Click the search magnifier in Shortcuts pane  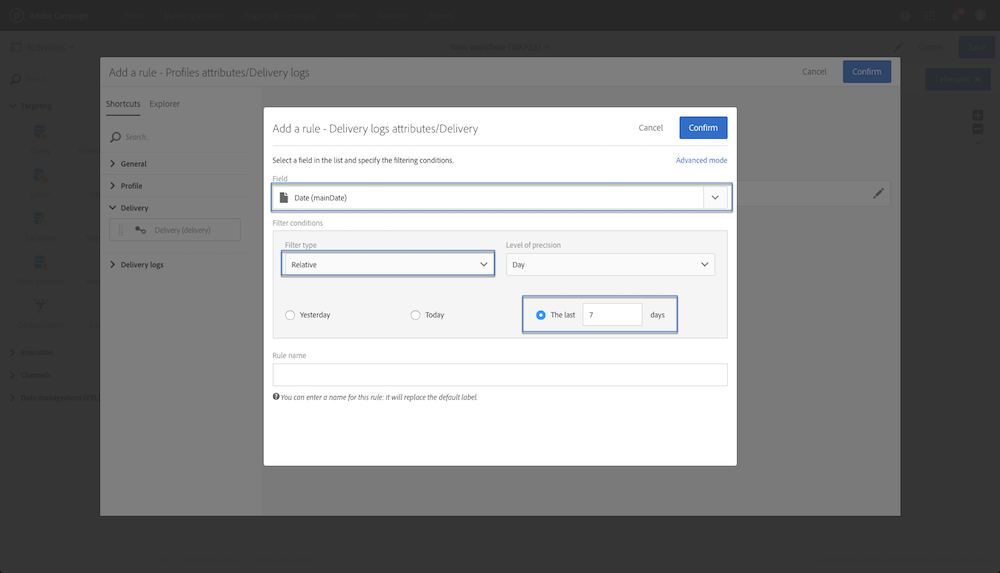[115, 137]
